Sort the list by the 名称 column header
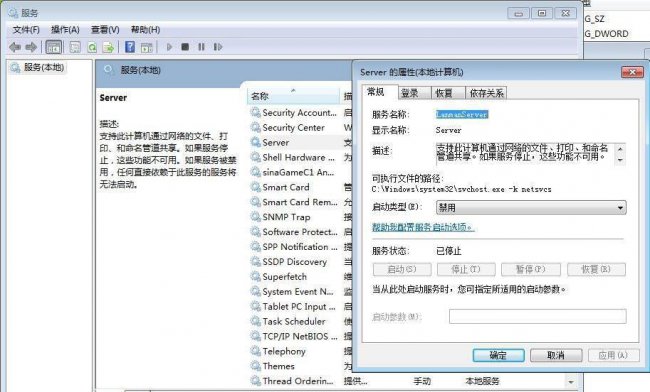 293,96
